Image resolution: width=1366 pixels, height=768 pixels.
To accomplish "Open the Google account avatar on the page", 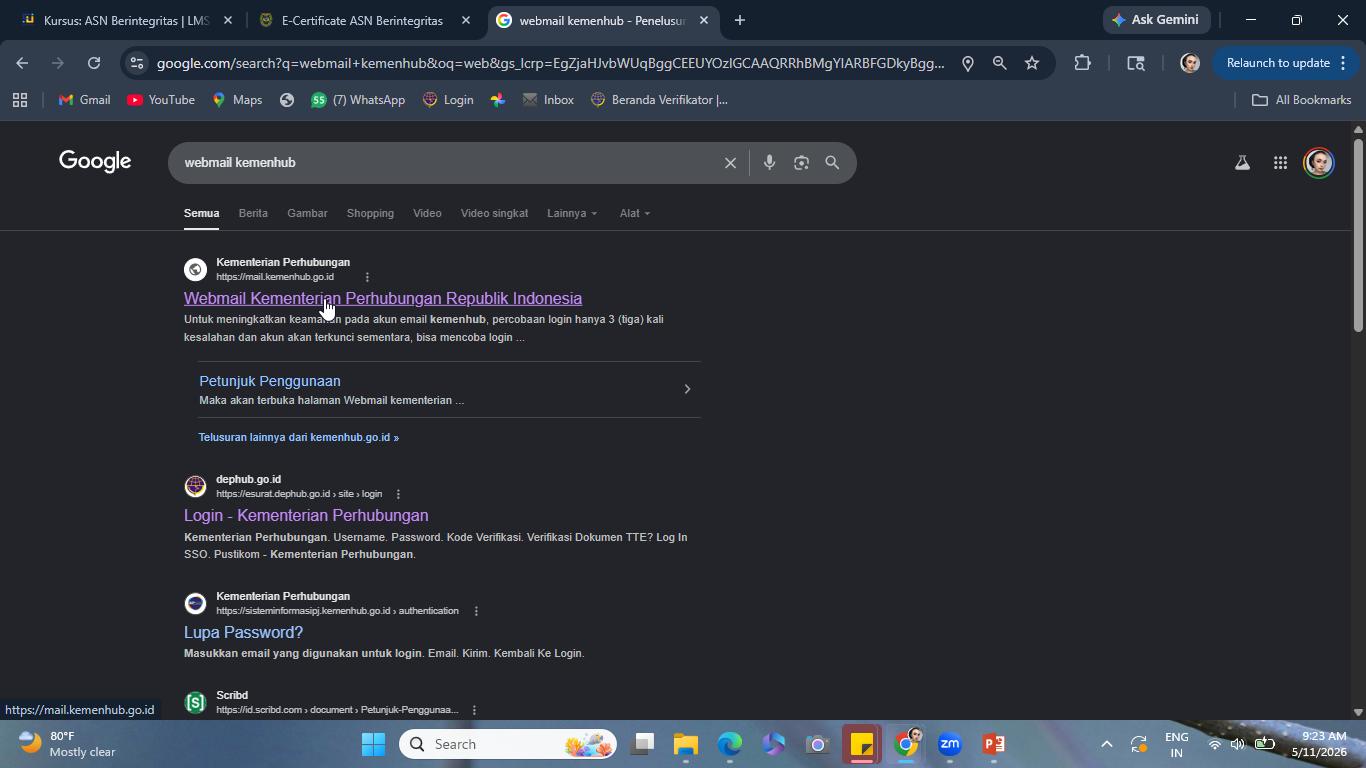I will coord(1319,163).
